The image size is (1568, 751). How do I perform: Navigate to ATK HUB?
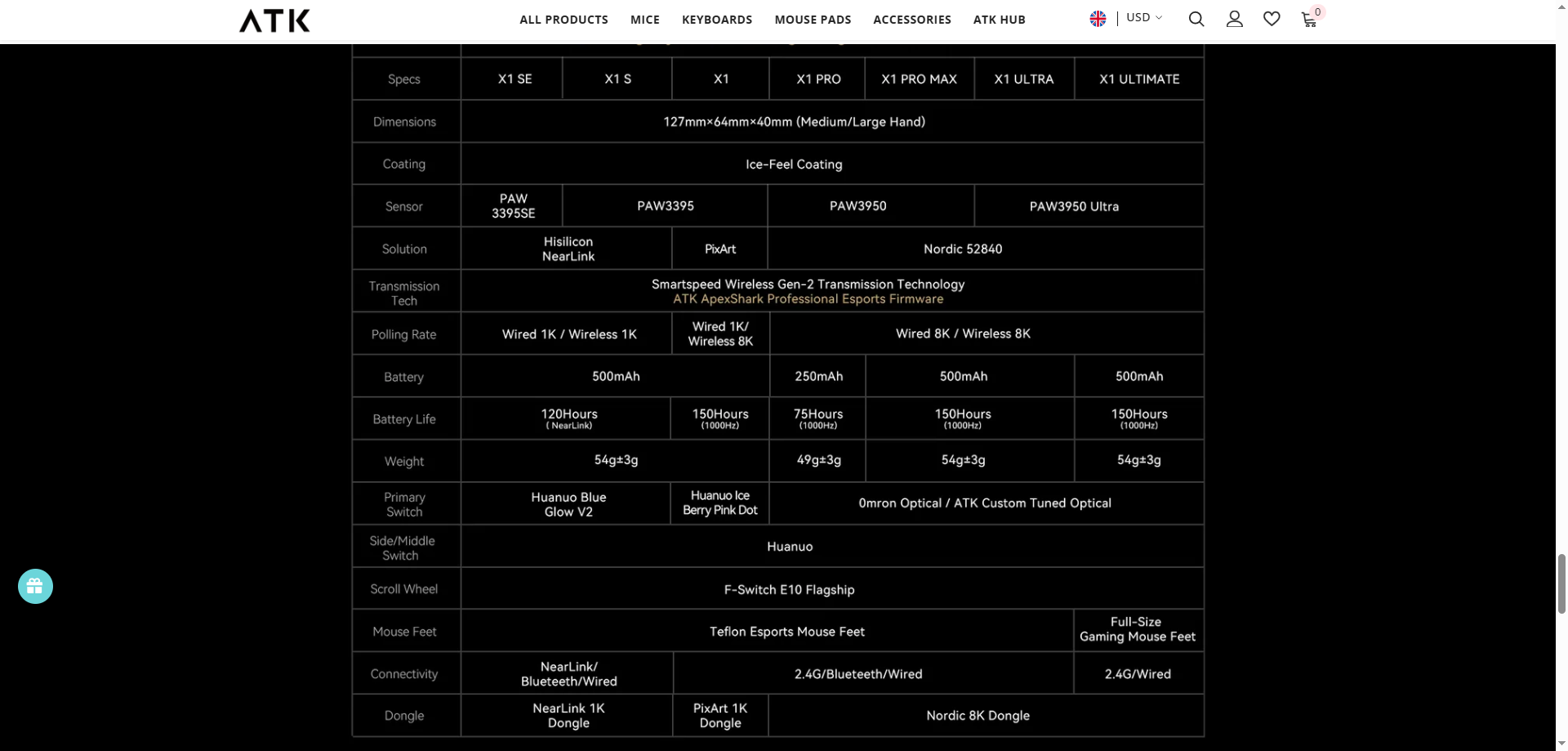[999, 20]
